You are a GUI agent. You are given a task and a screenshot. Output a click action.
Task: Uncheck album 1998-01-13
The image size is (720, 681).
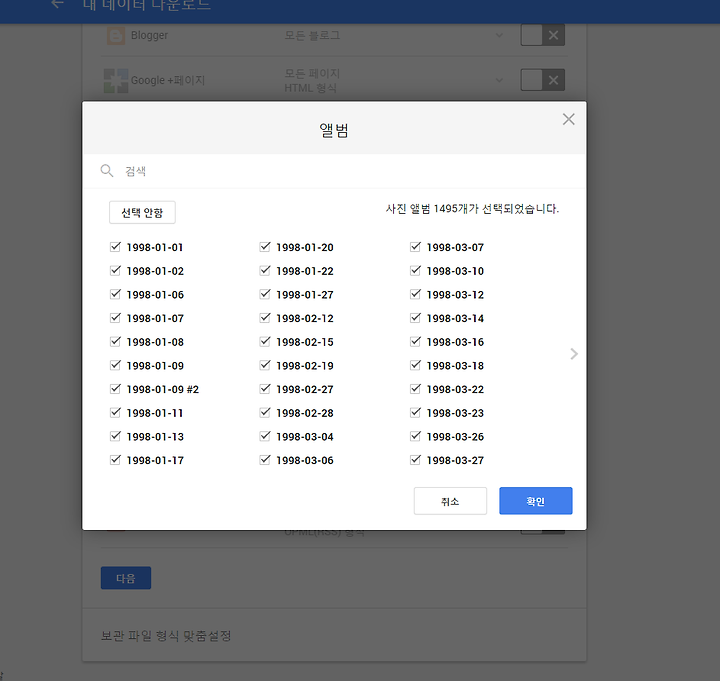[115, 436]
